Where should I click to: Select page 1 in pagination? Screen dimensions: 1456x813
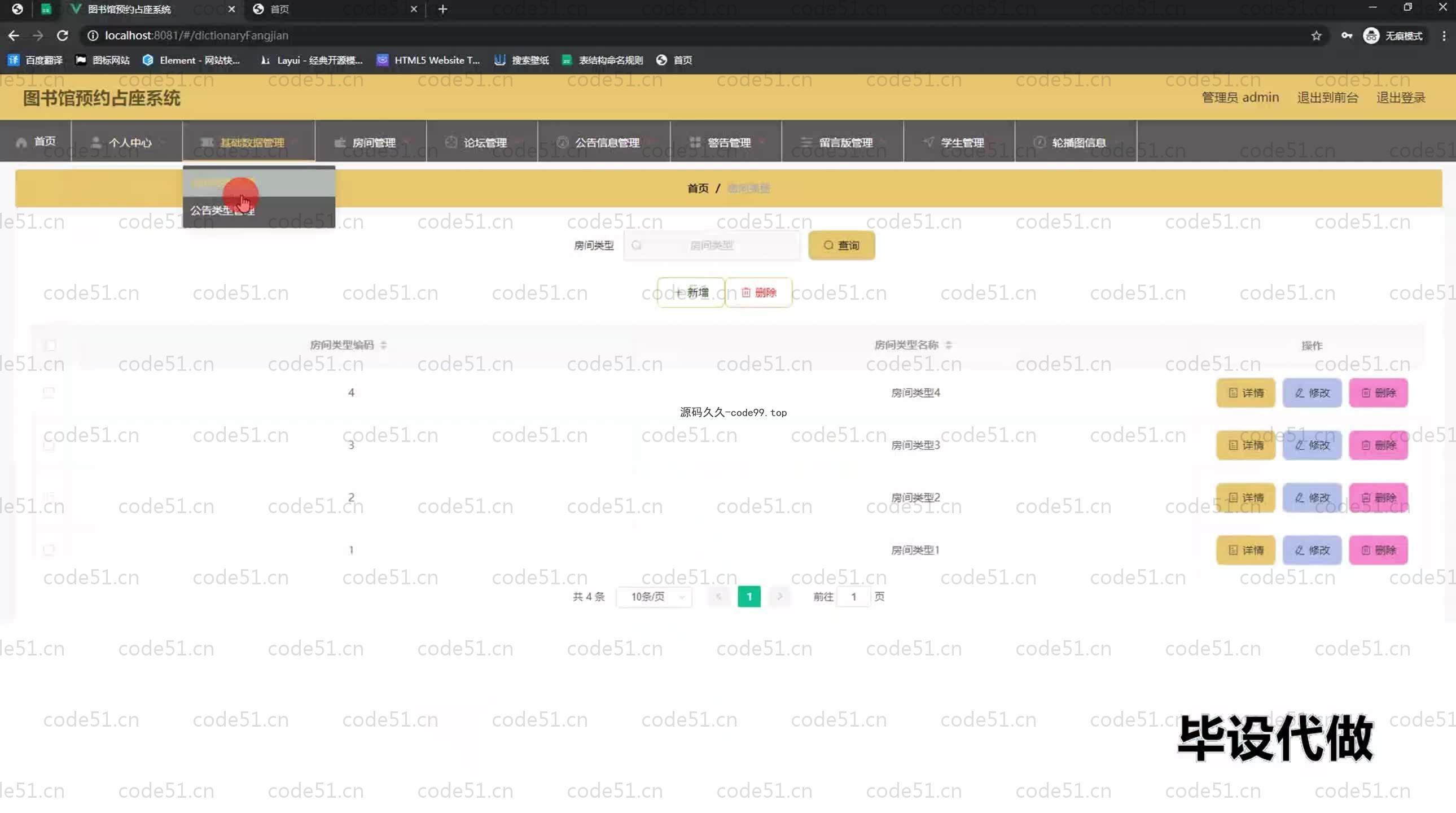(749, 597)
